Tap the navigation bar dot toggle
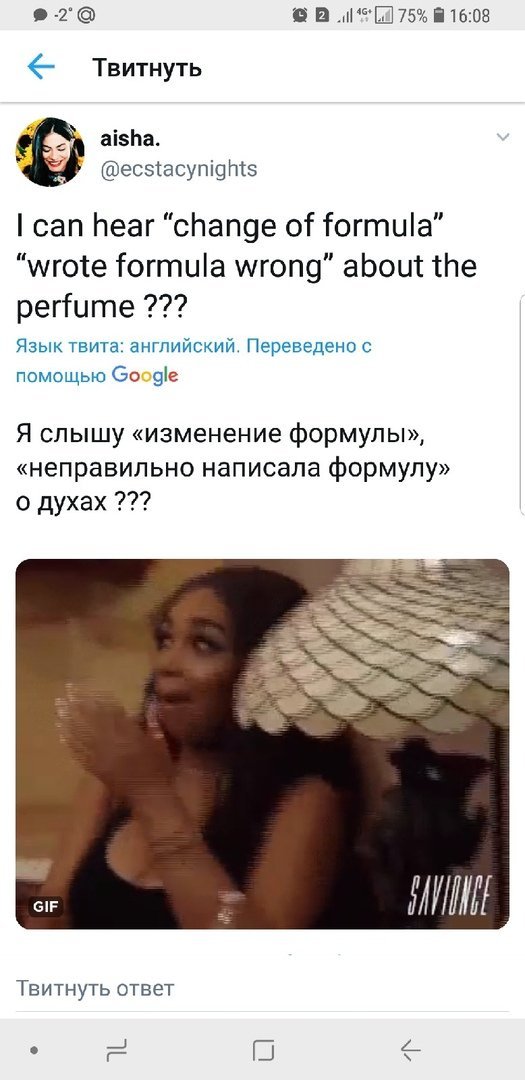This screenshot has width=525, height=1080. 34,1050
